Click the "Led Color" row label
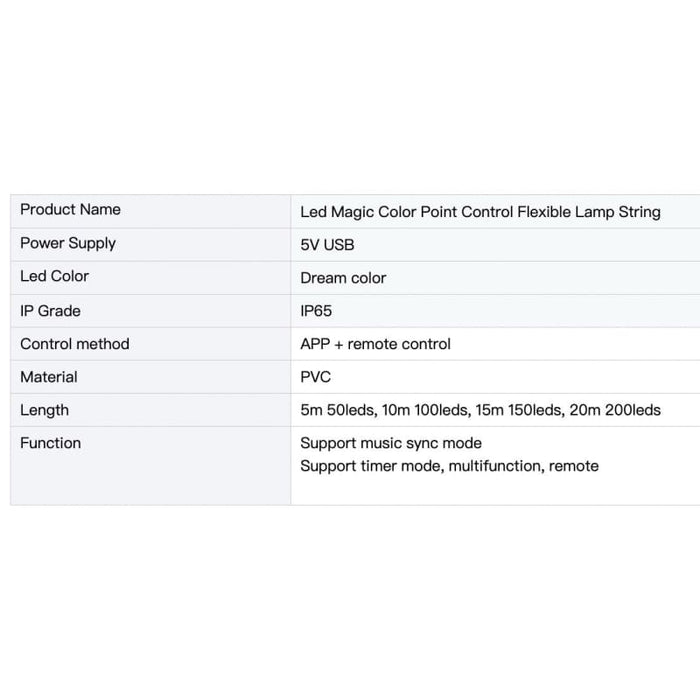 coord(54,276)
